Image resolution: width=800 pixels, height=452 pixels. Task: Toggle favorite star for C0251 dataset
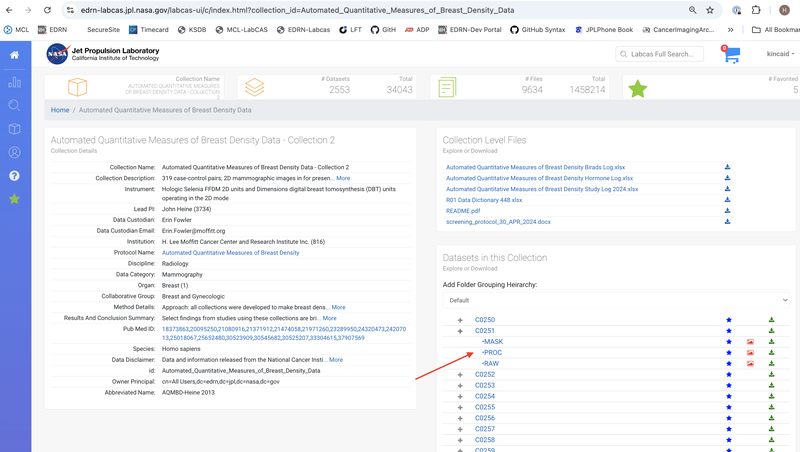coord(729,331)
